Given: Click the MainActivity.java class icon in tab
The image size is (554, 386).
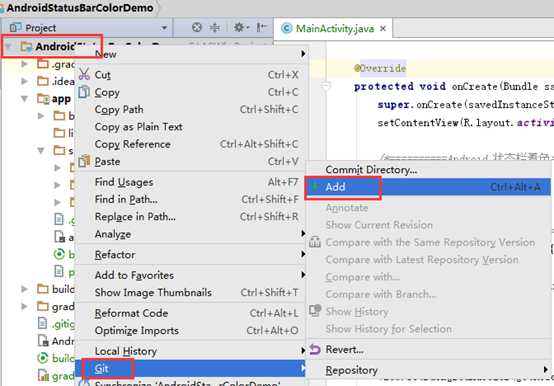Looking at the screenshot, I should click(287, 28).
